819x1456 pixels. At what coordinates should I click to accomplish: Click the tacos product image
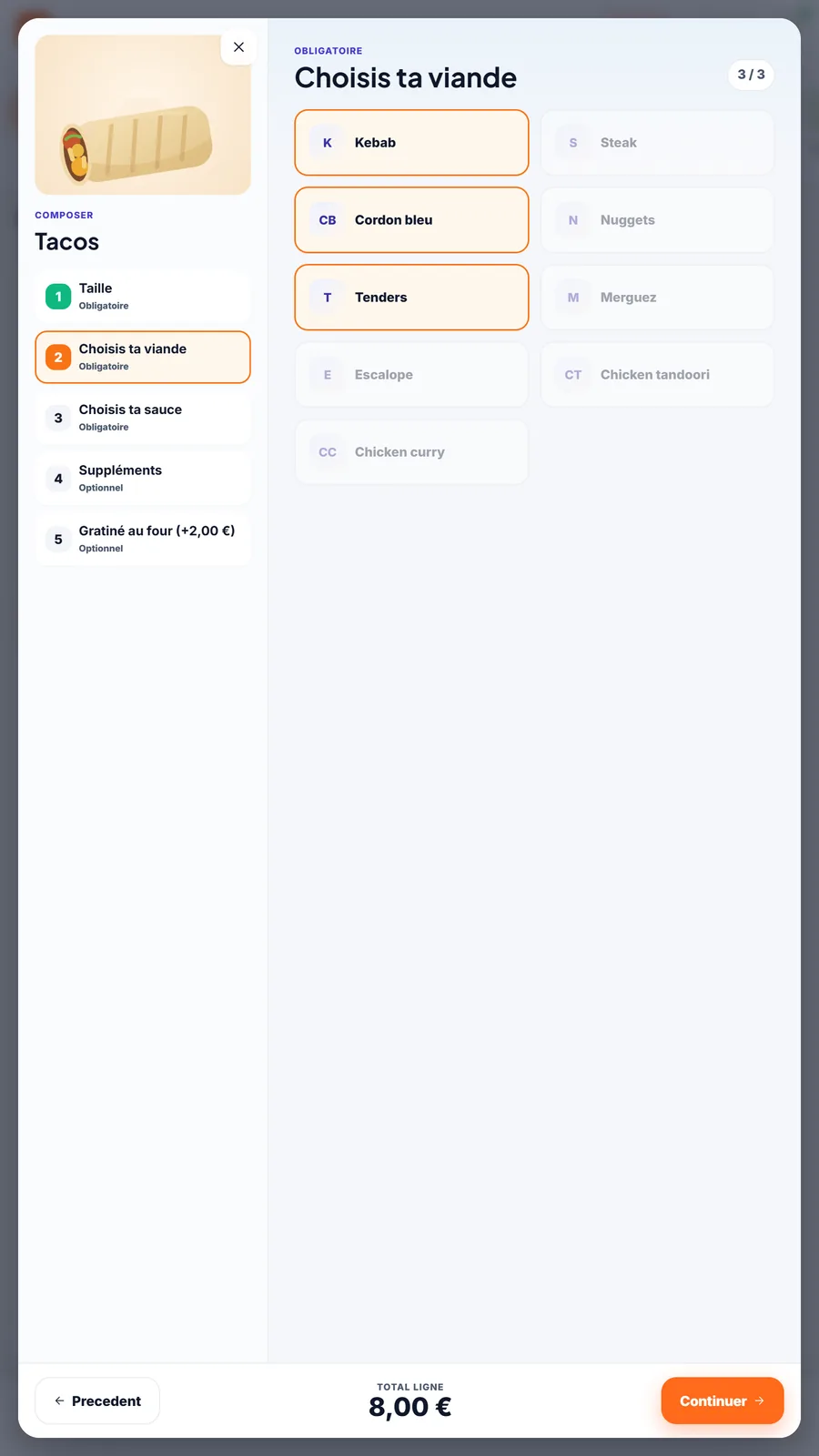tap(143, 115)
